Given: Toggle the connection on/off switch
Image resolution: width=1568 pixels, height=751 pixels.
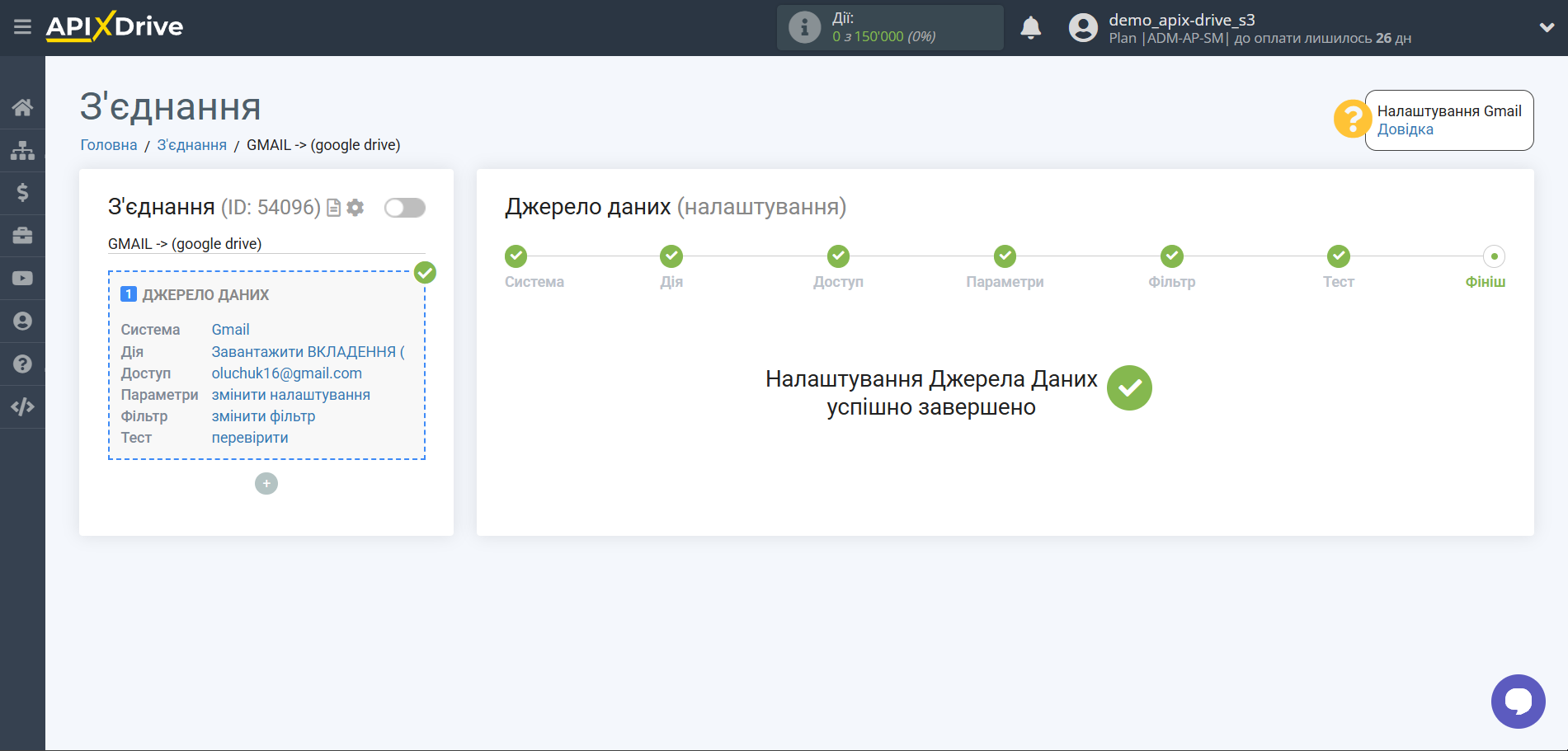Looking at the screenshot, I should [x=405, y=208].
